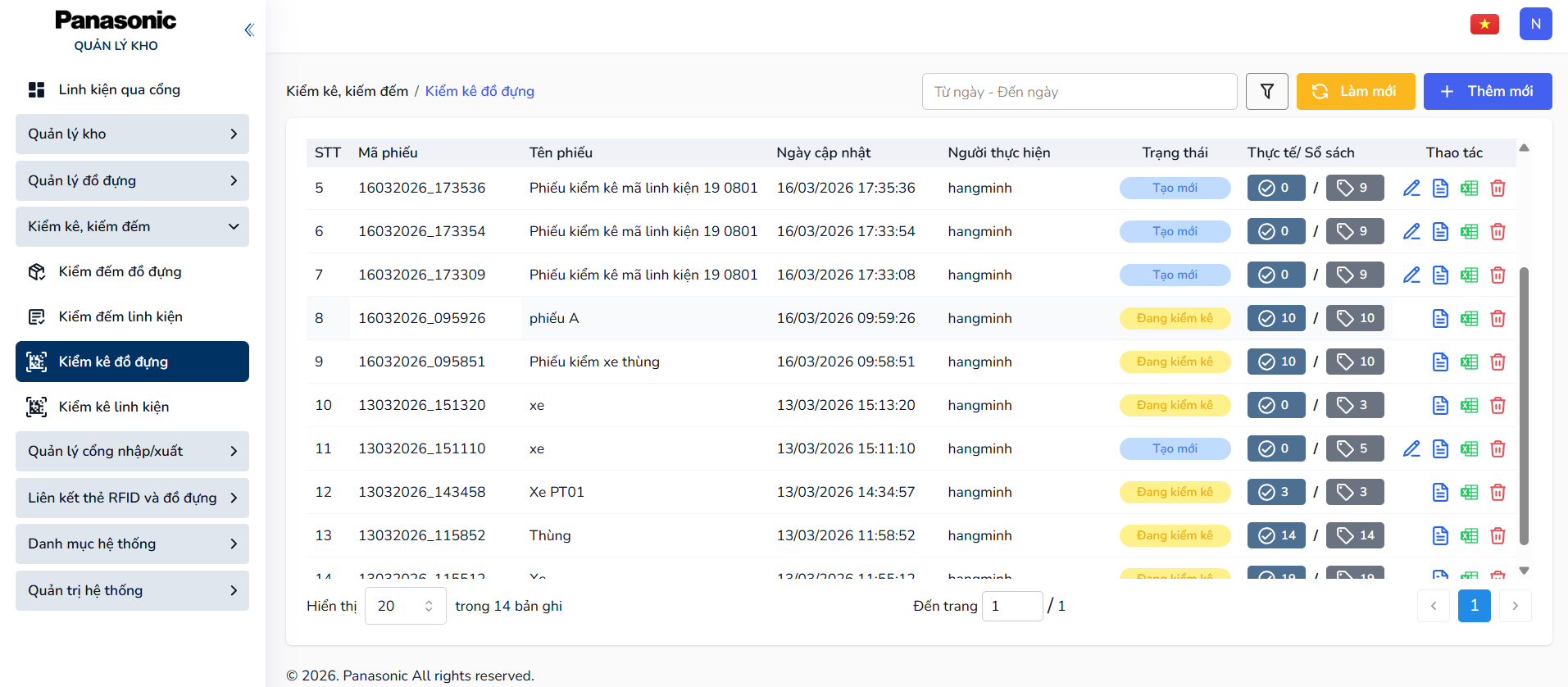The width and height of the screenshot is (1568, 687).
Task: Click the Từ ngày - Đến ngày field
Action: point(1079,92)
